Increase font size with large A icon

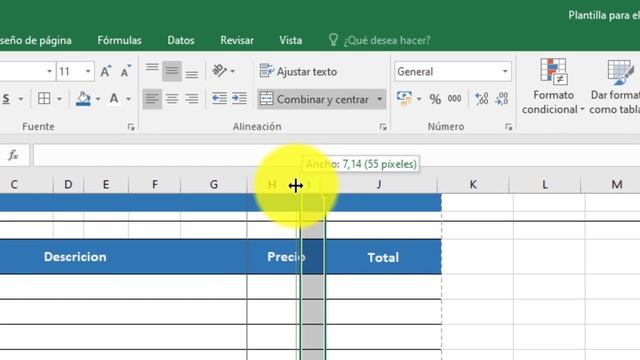click(106, 71)
